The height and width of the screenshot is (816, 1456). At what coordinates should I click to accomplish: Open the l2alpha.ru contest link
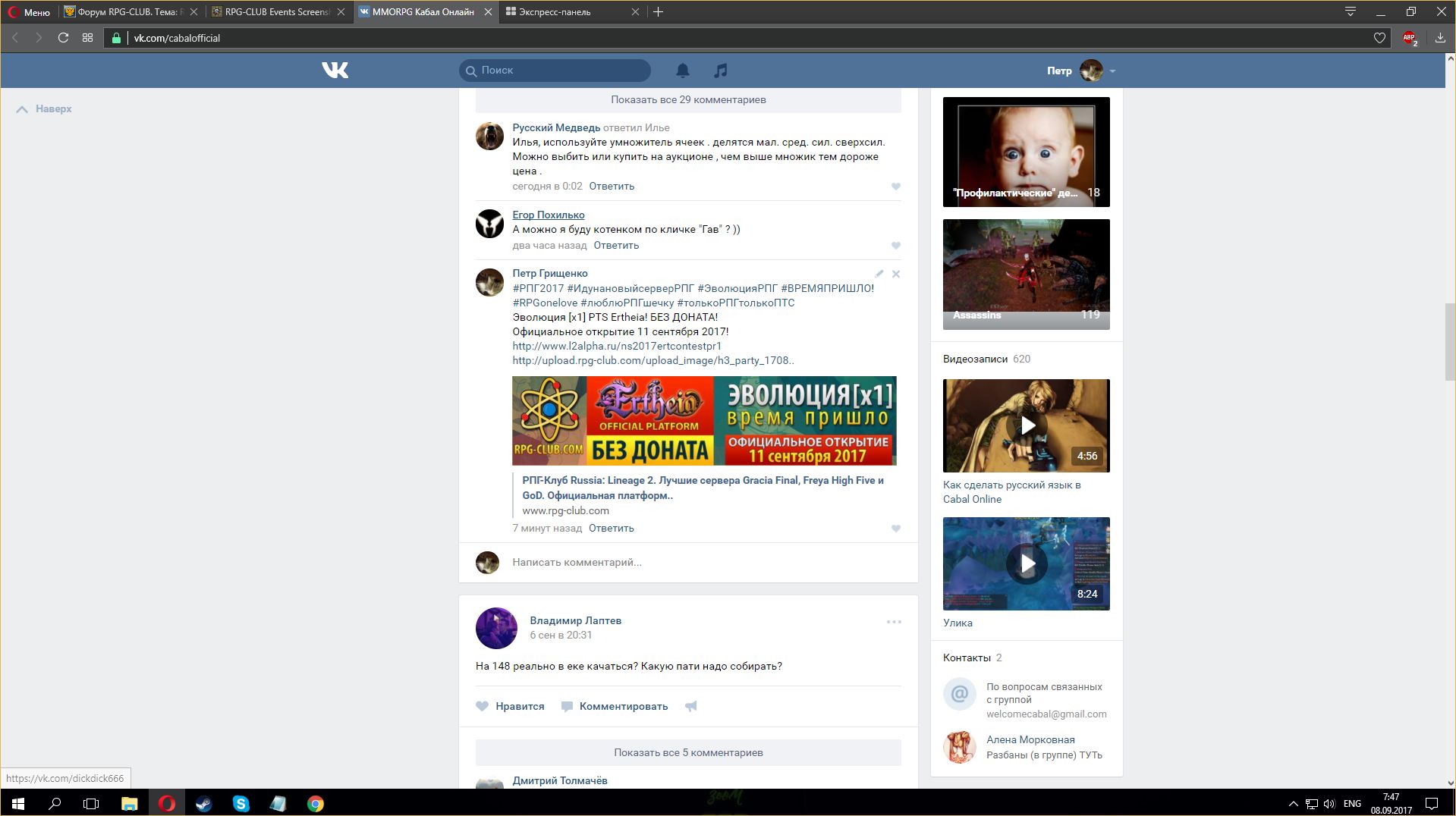(617, 346)
